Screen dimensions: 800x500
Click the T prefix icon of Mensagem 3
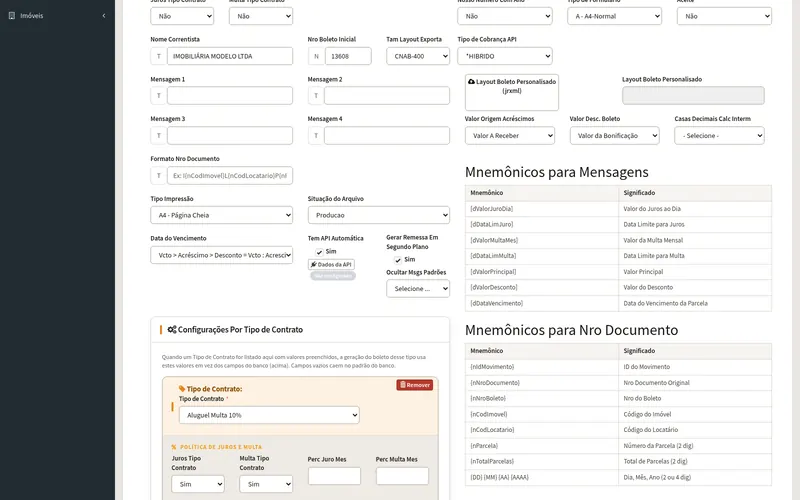pos(159,136)
